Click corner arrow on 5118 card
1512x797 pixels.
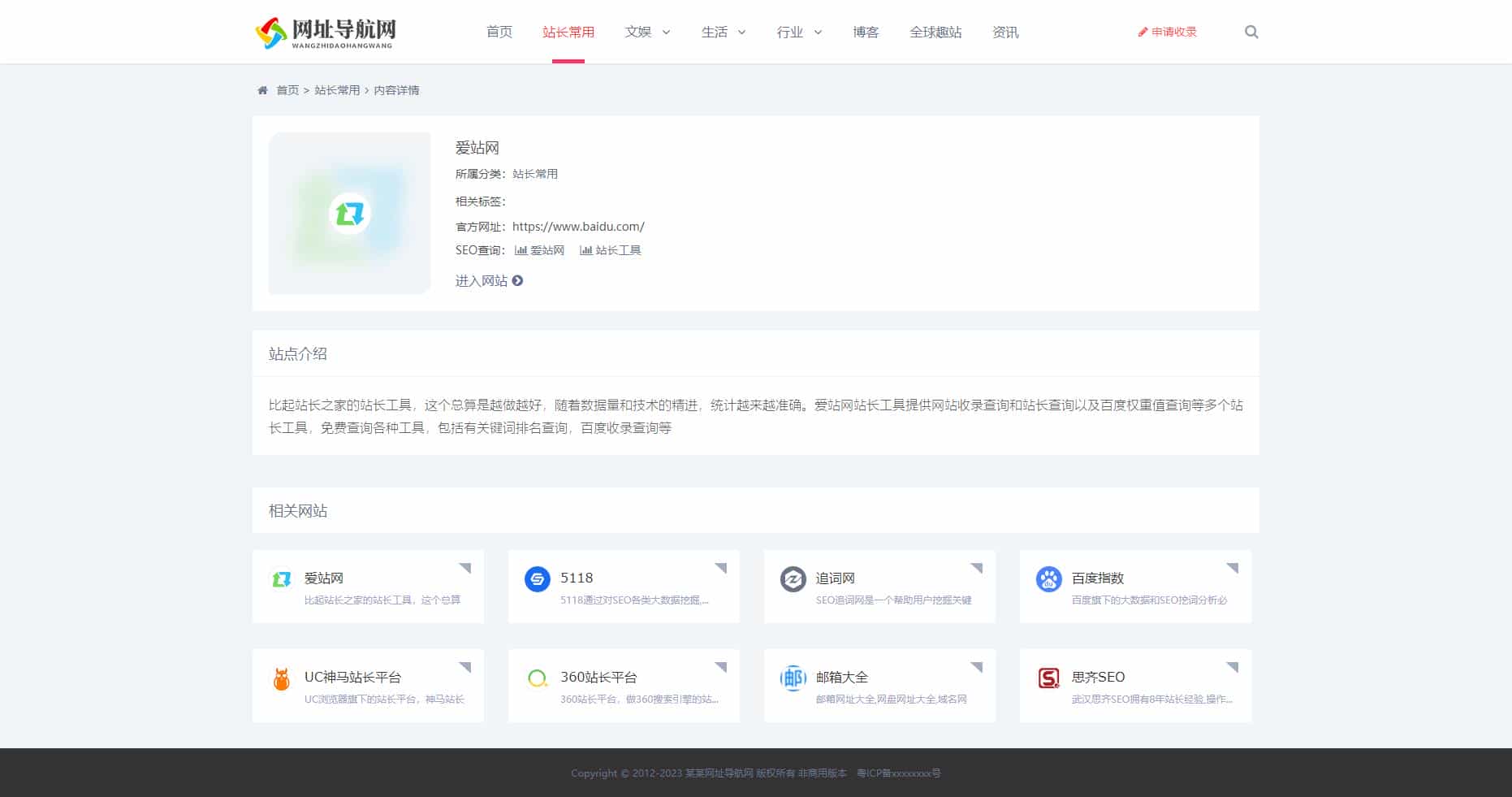pos(722,567)
